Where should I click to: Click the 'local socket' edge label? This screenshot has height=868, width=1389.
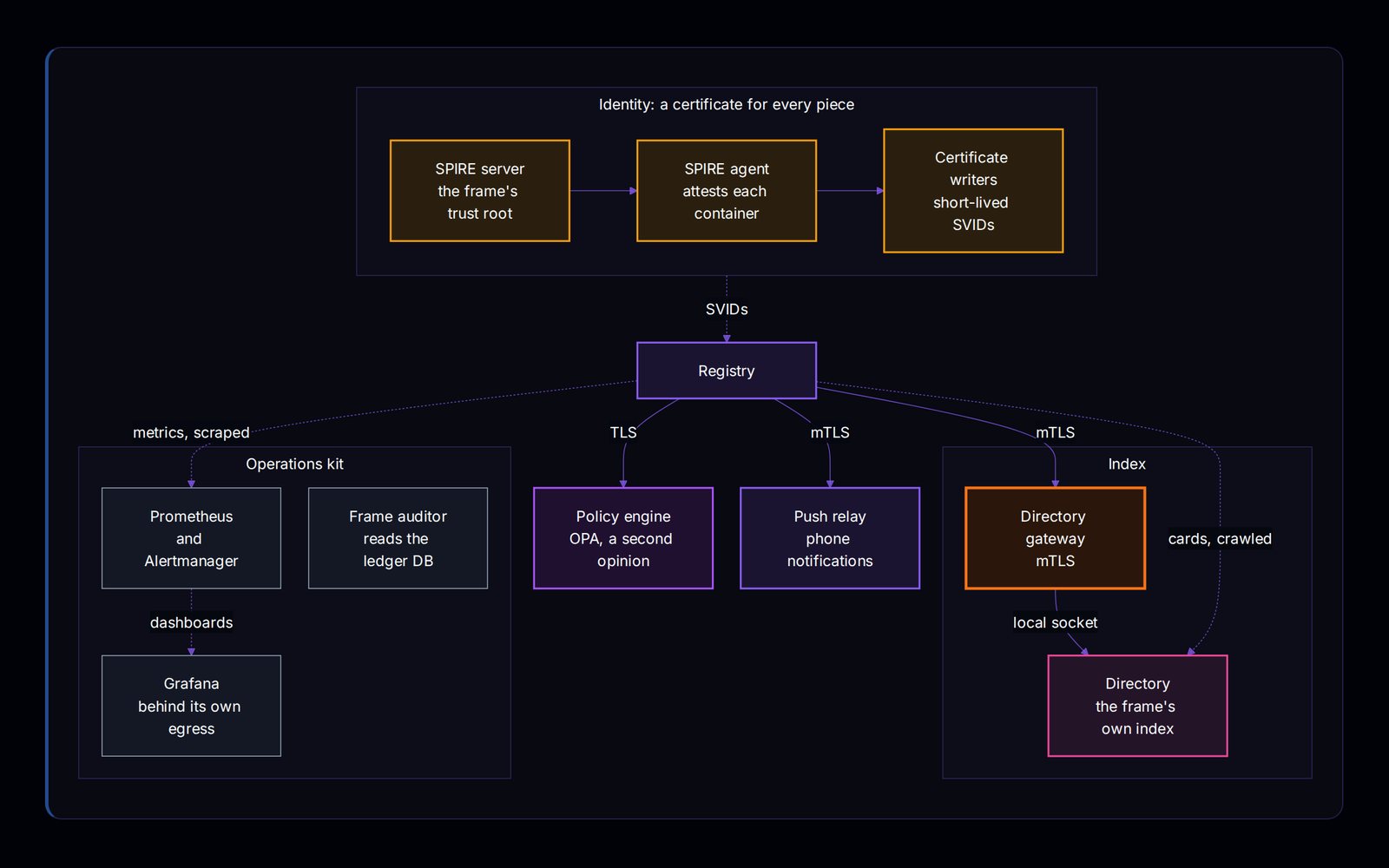point(1055,622)
